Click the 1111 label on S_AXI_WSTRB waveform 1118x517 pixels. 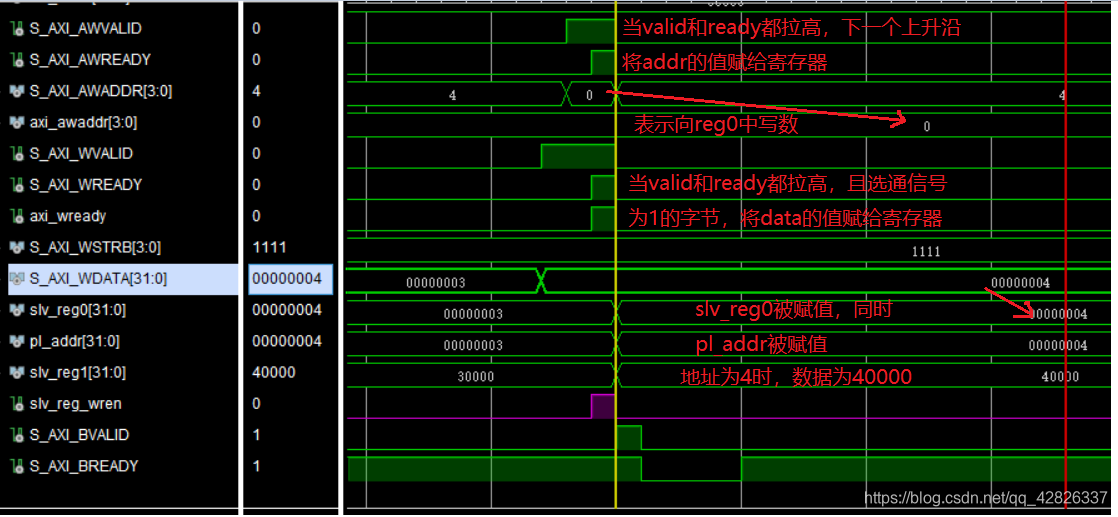(925, 252)
